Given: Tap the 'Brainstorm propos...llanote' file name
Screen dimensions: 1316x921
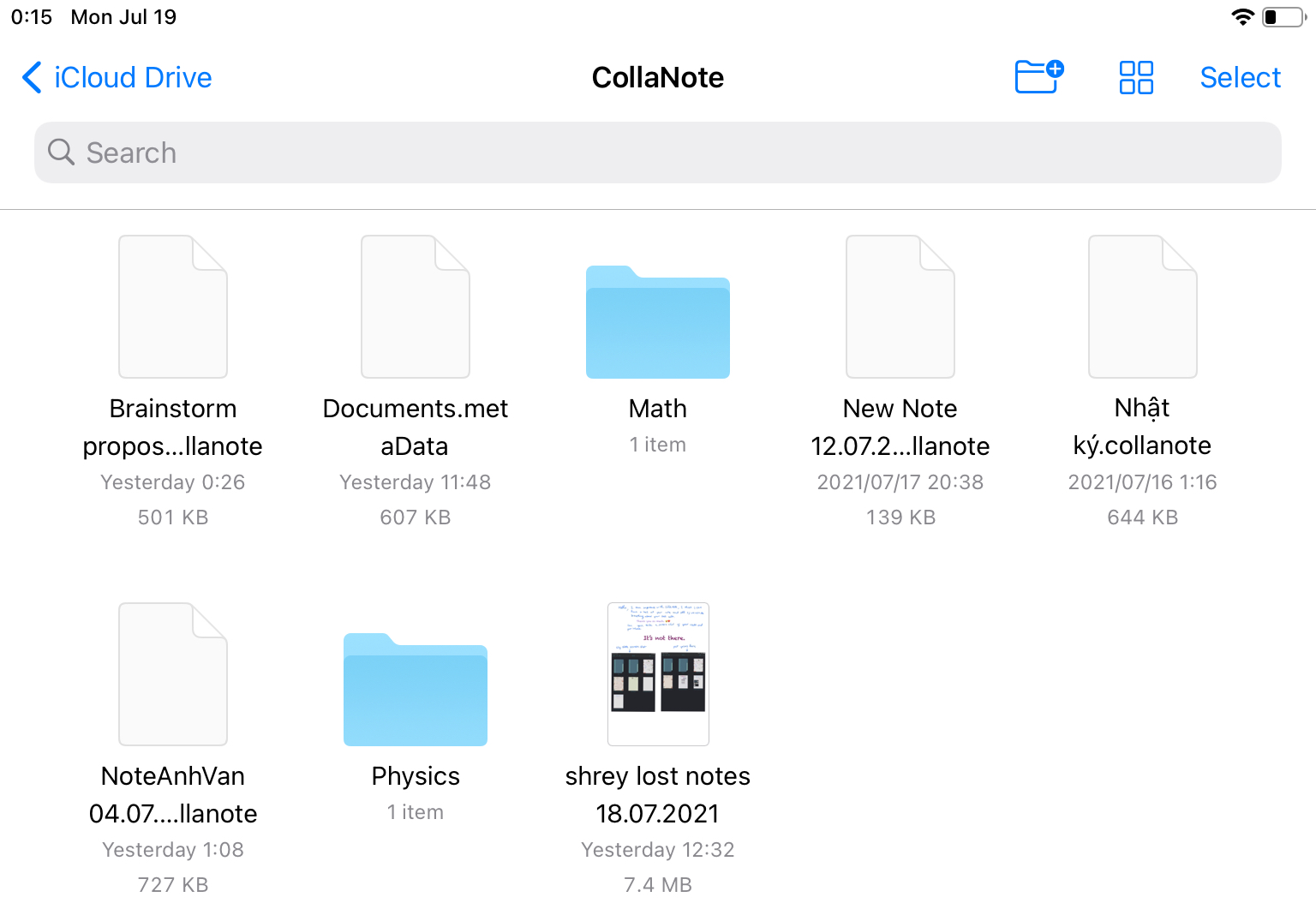Looking at the screenshot, I should (173, 428).
